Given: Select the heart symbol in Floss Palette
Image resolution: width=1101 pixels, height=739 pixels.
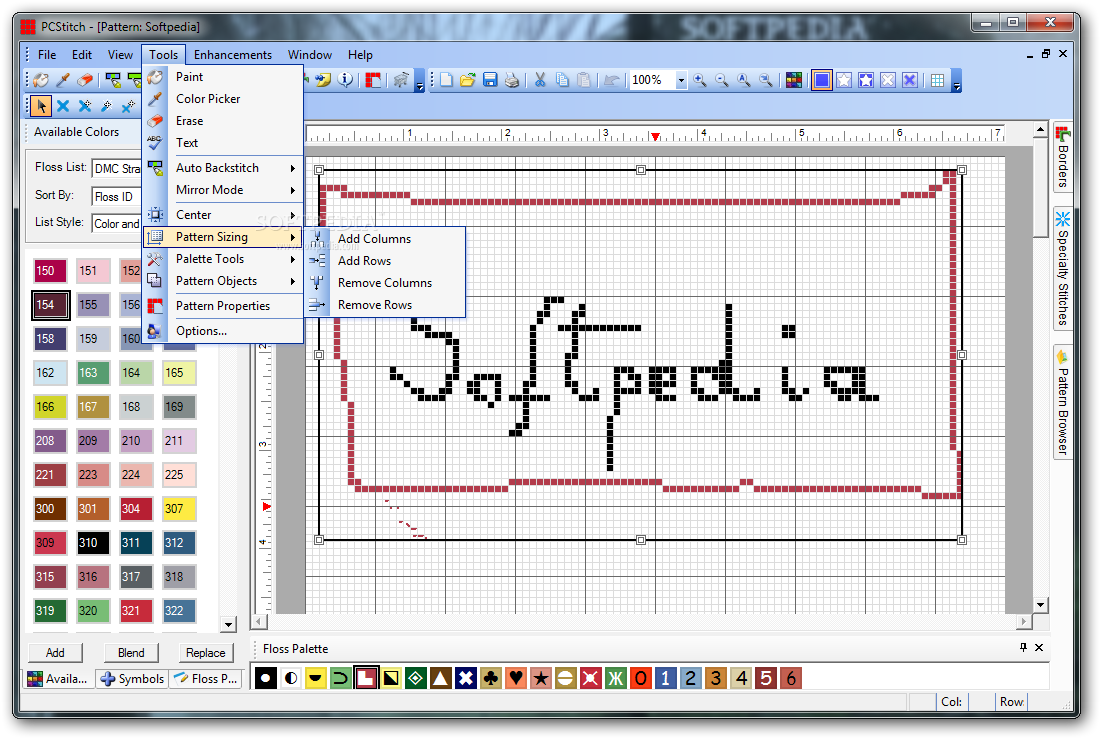Looking at the screenshot, I should click(516, 678).
